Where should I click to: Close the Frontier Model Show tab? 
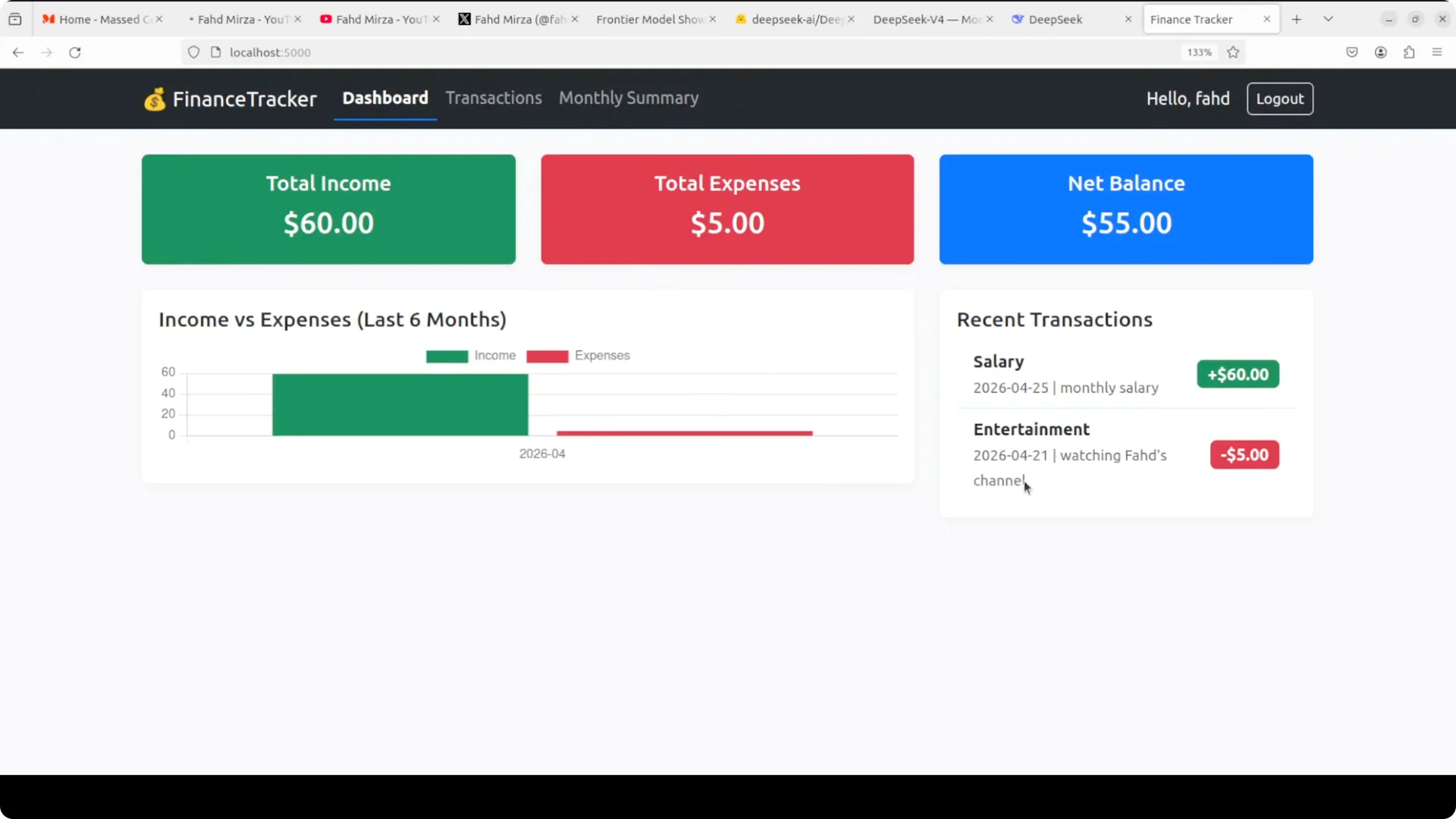(x=713, y=19)
